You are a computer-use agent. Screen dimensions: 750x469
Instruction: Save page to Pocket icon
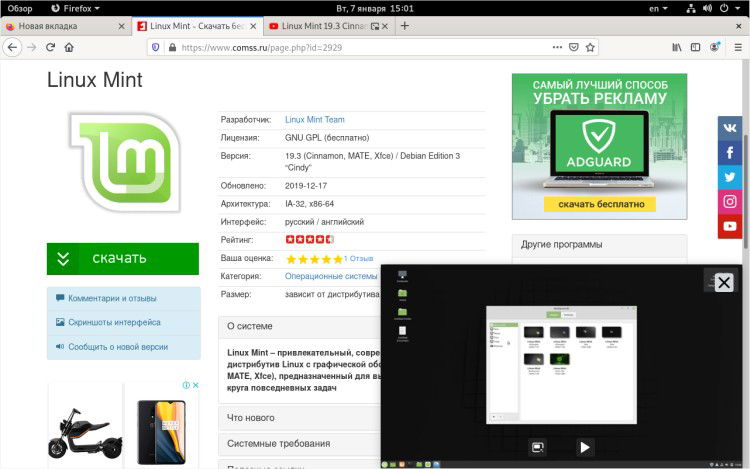coord(574,47)
